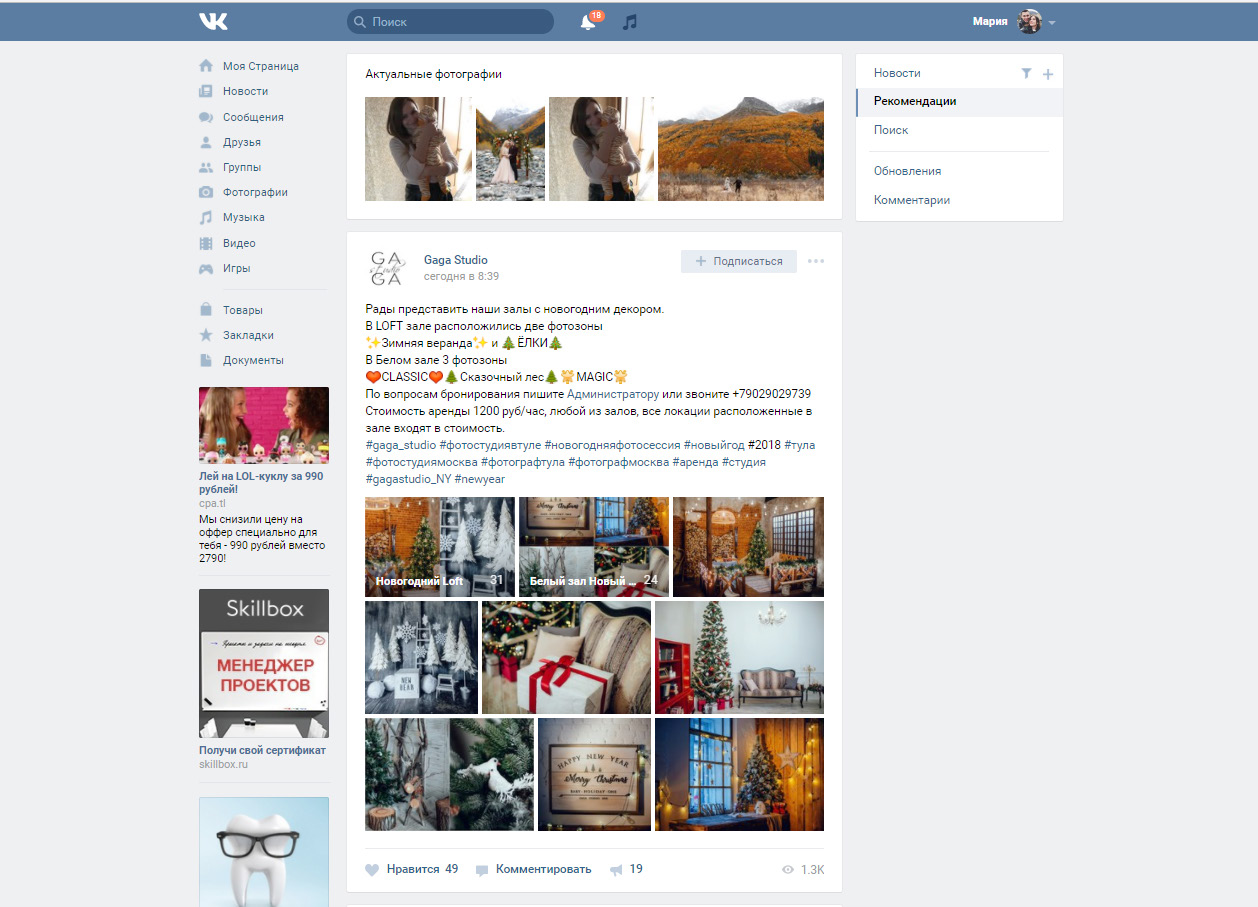Viewport: 1258px width, 907px height.
Task: Click the 1.3K views eye counter
Action: point(803,870)
